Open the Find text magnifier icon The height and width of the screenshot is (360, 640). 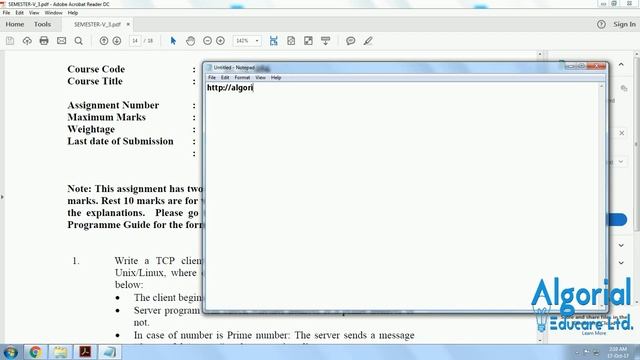[x=79, y=41]
